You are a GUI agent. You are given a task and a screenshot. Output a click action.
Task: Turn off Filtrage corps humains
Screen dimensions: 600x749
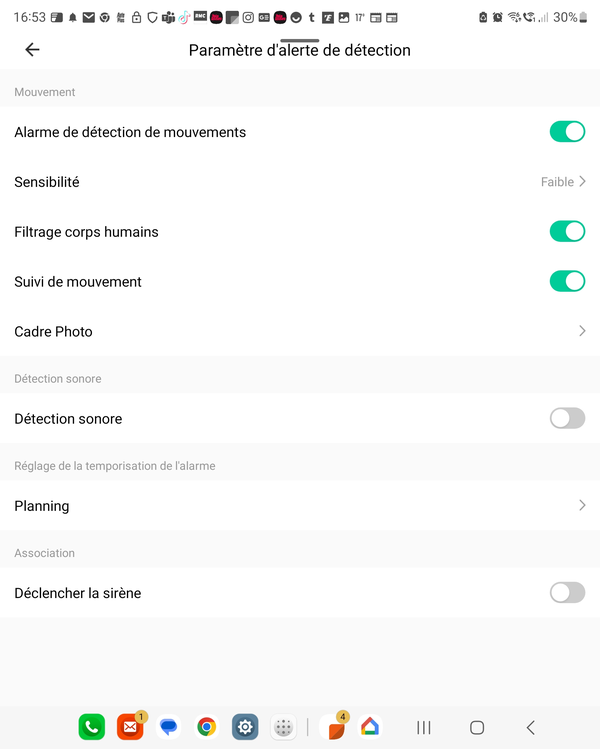click(567, 232)
